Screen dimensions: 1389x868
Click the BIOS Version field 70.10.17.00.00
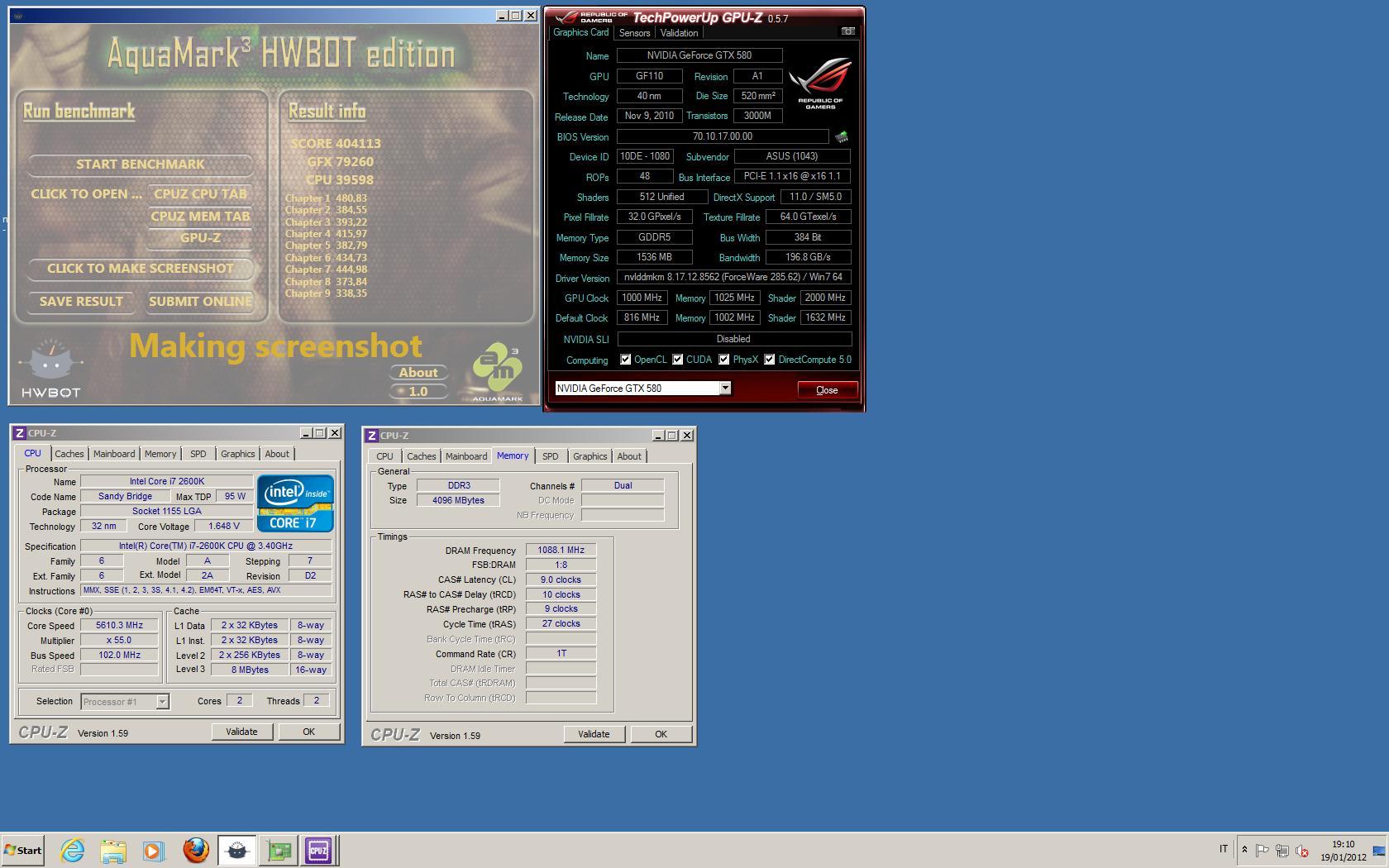coord(723,136)
